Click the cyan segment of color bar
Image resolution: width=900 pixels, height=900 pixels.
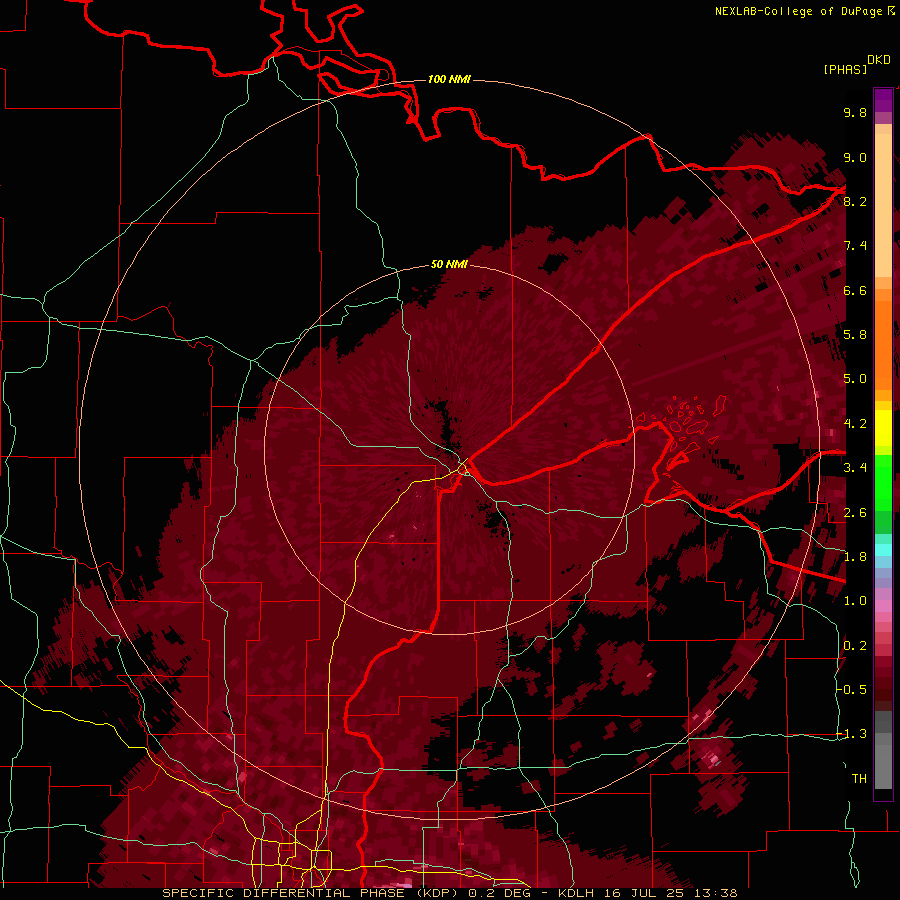click(x=883, y=550)
